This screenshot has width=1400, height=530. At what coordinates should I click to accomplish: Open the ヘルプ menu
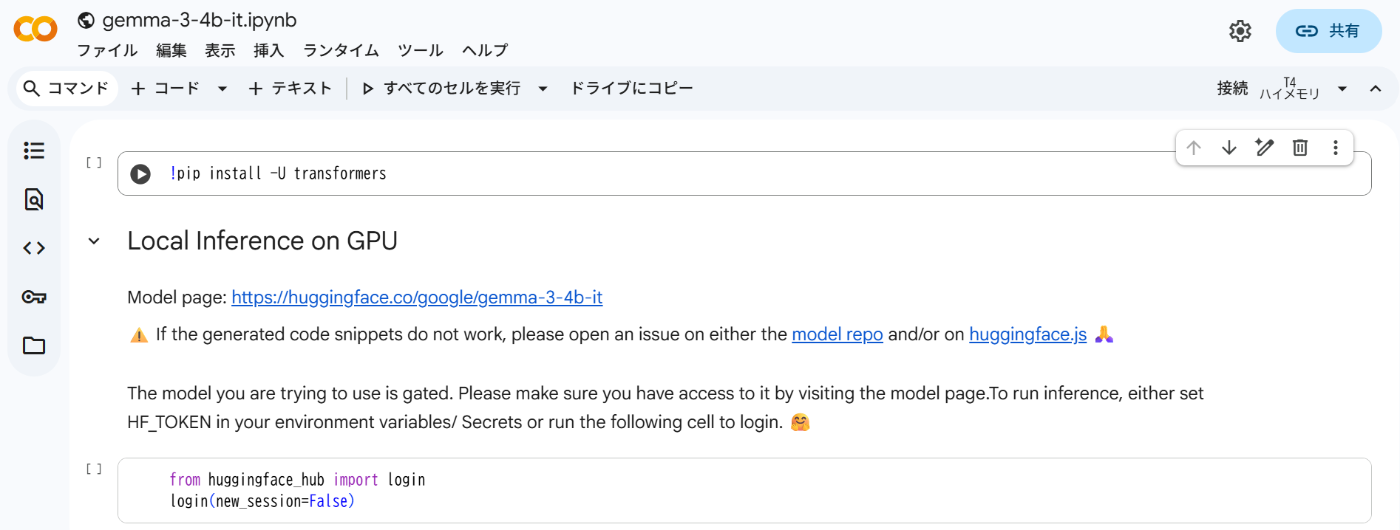(x=485, y=50)
